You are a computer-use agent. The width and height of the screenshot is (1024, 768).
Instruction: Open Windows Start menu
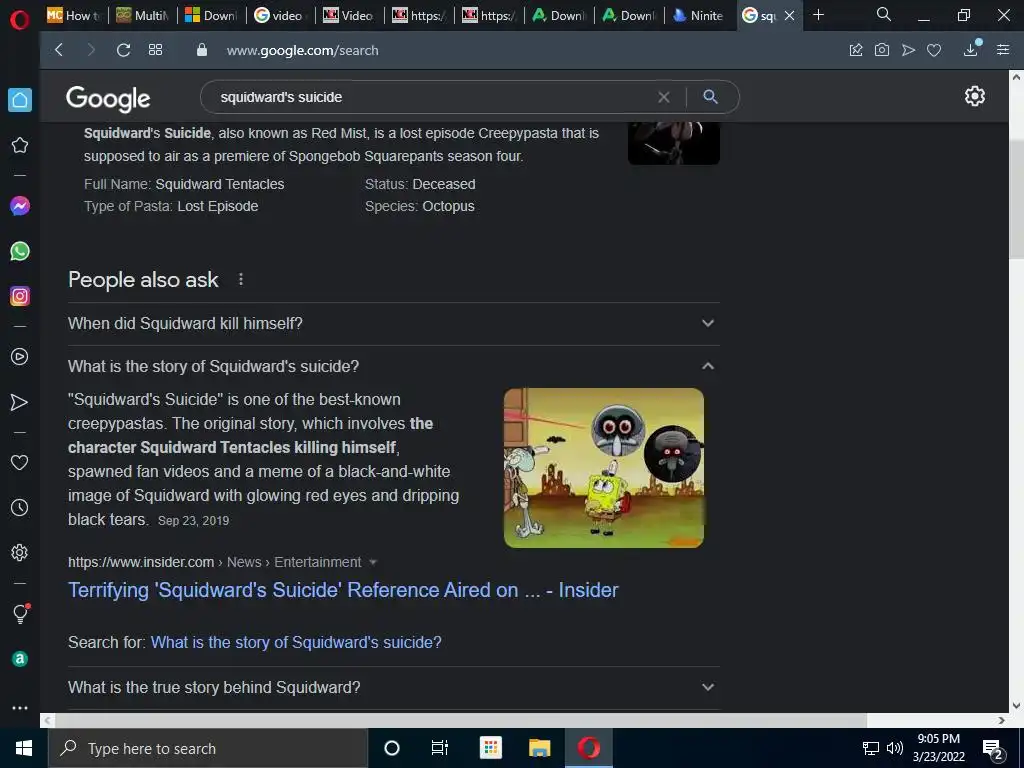click(x=24, y=748)
